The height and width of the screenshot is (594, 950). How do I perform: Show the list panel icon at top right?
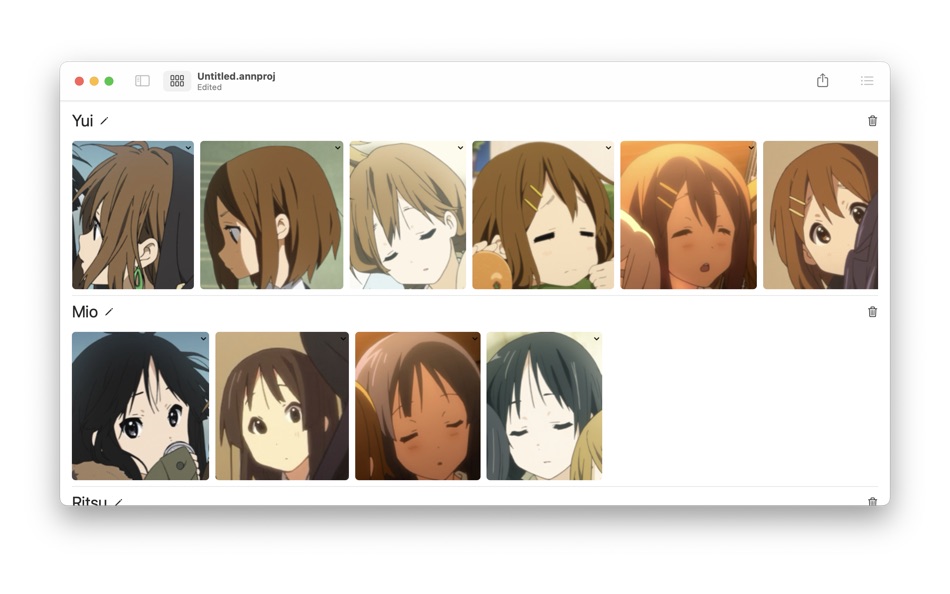(x=867, y=81)
